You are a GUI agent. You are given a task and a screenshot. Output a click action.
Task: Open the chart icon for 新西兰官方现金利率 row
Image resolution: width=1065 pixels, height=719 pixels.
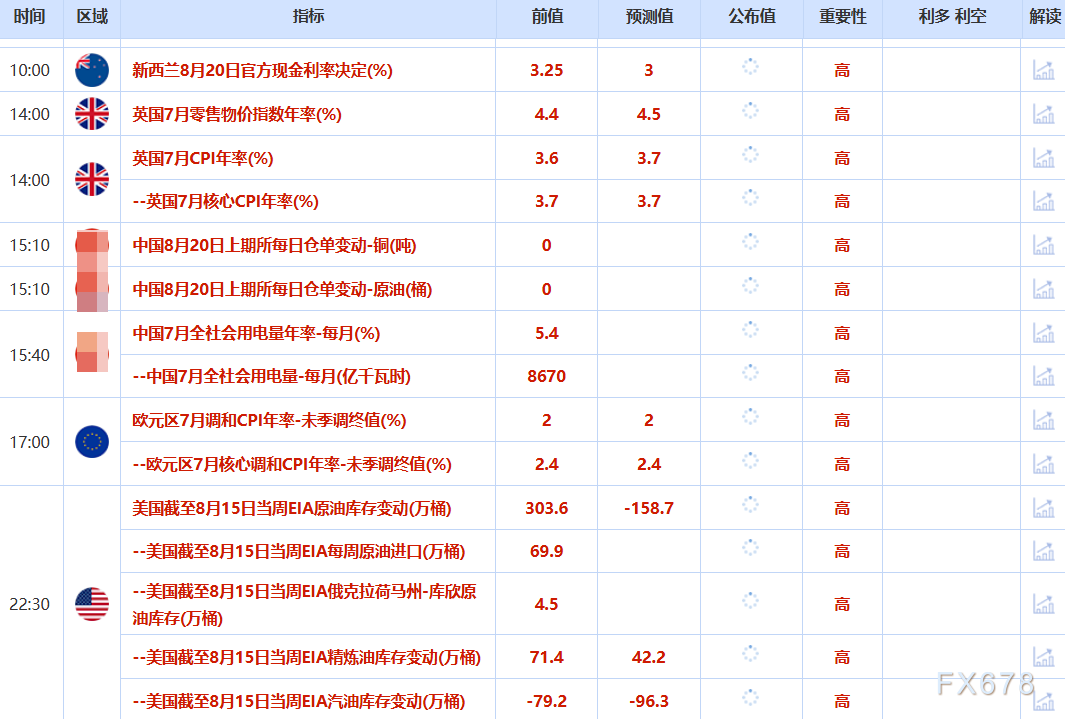click(x=1046, y=70)
